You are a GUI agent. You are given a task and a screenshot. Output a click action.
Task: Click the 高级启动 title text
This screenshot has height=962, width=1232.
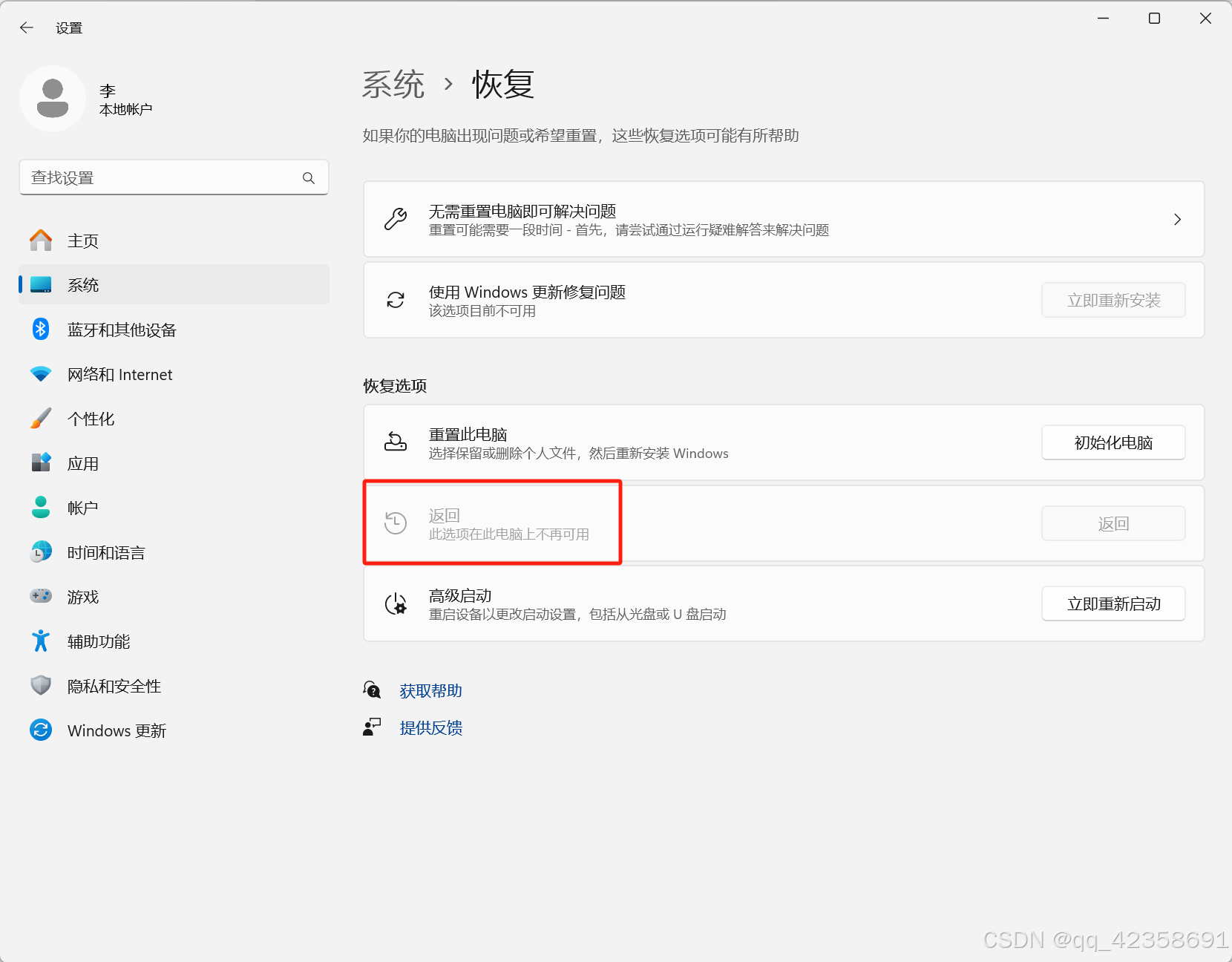[460, 595]
